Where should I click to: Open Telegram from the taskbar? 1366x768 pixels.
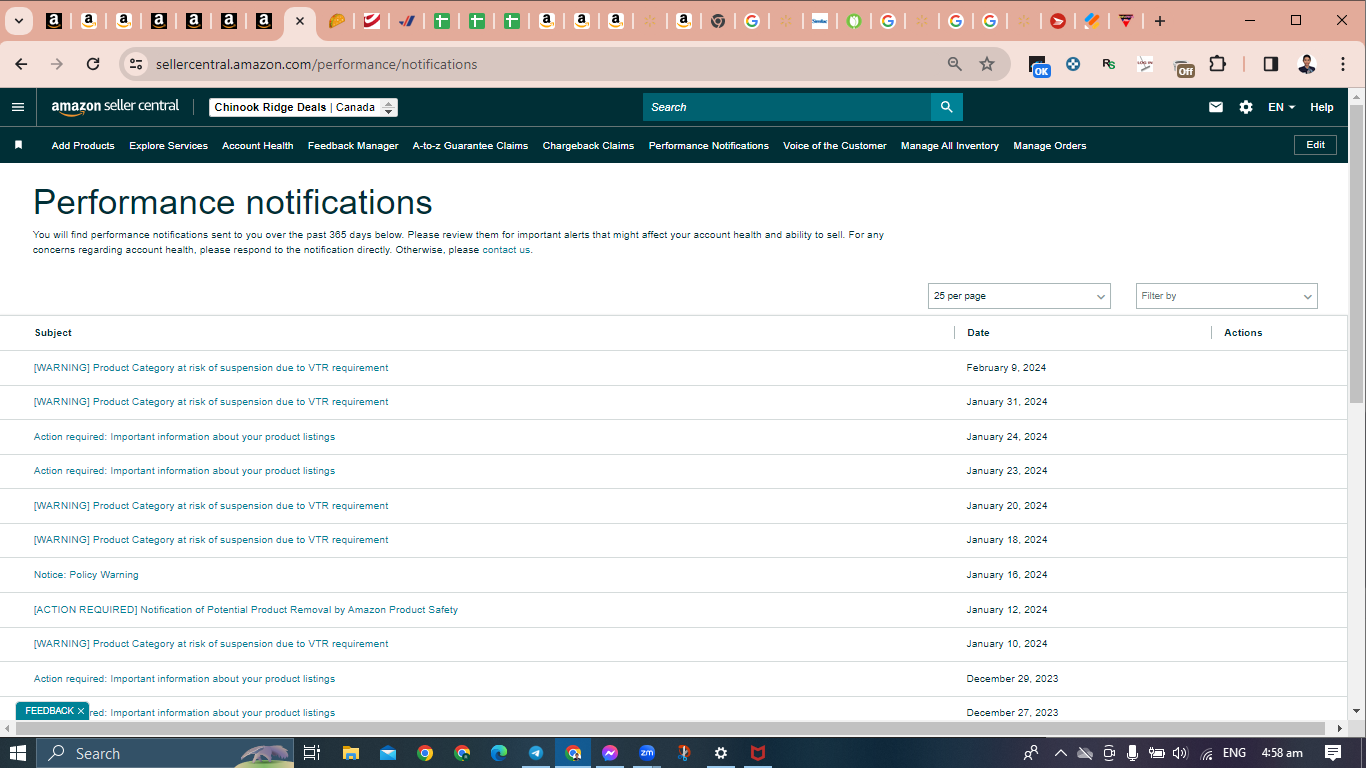click(536, 753)
